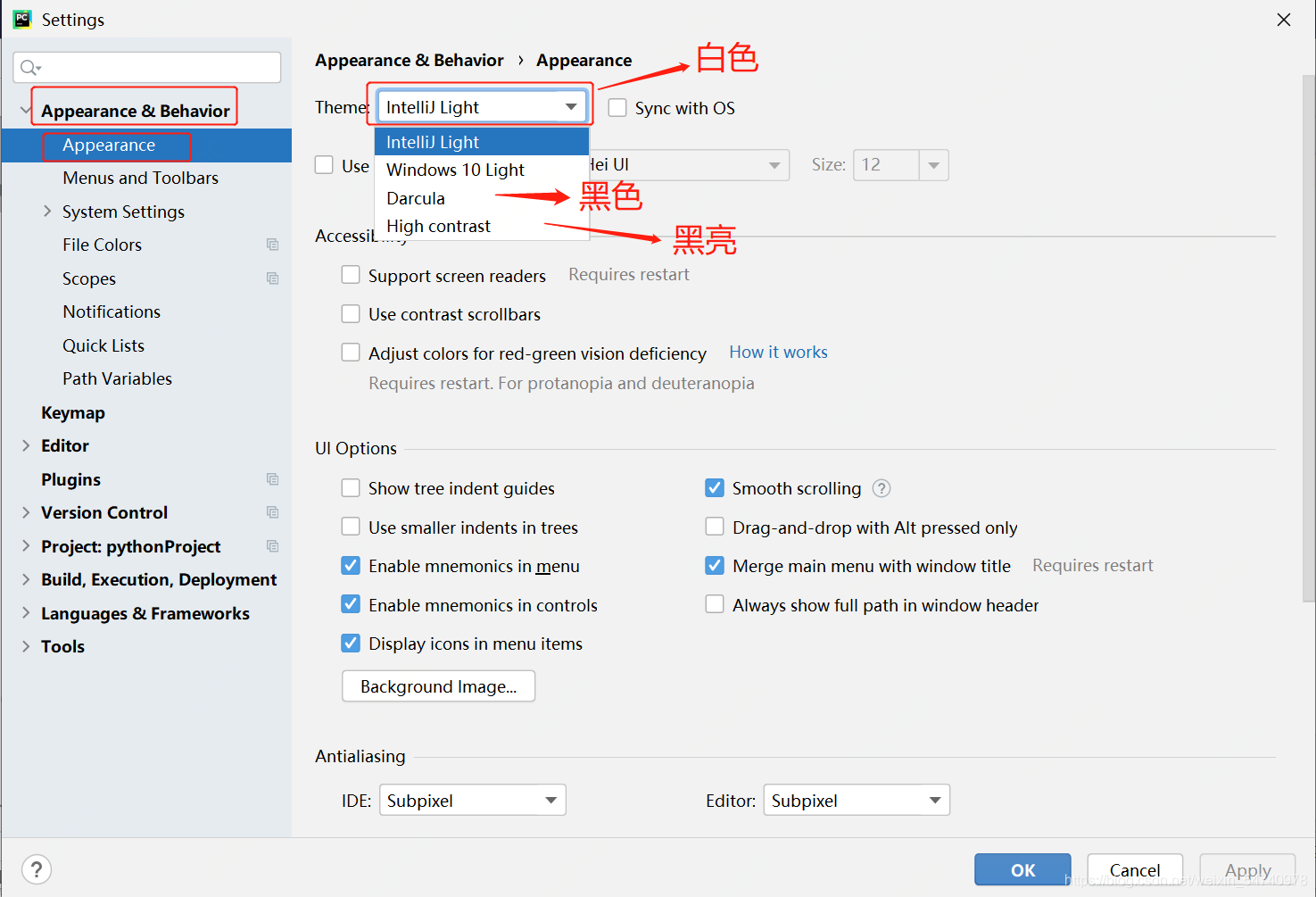Open the font Size dropdown
The height and width of the screenshot is (897, 1316).
(x=933, y=165)
